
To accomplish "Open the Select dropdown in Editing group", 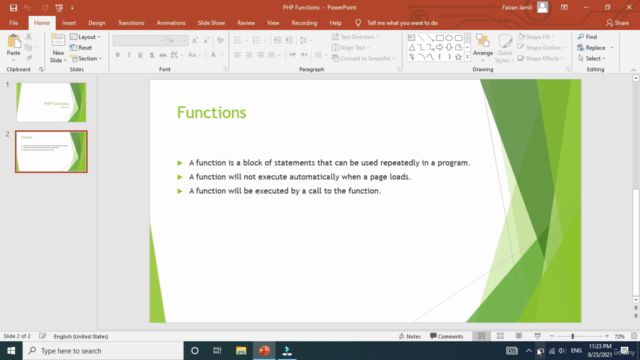I will click(592, 58).
